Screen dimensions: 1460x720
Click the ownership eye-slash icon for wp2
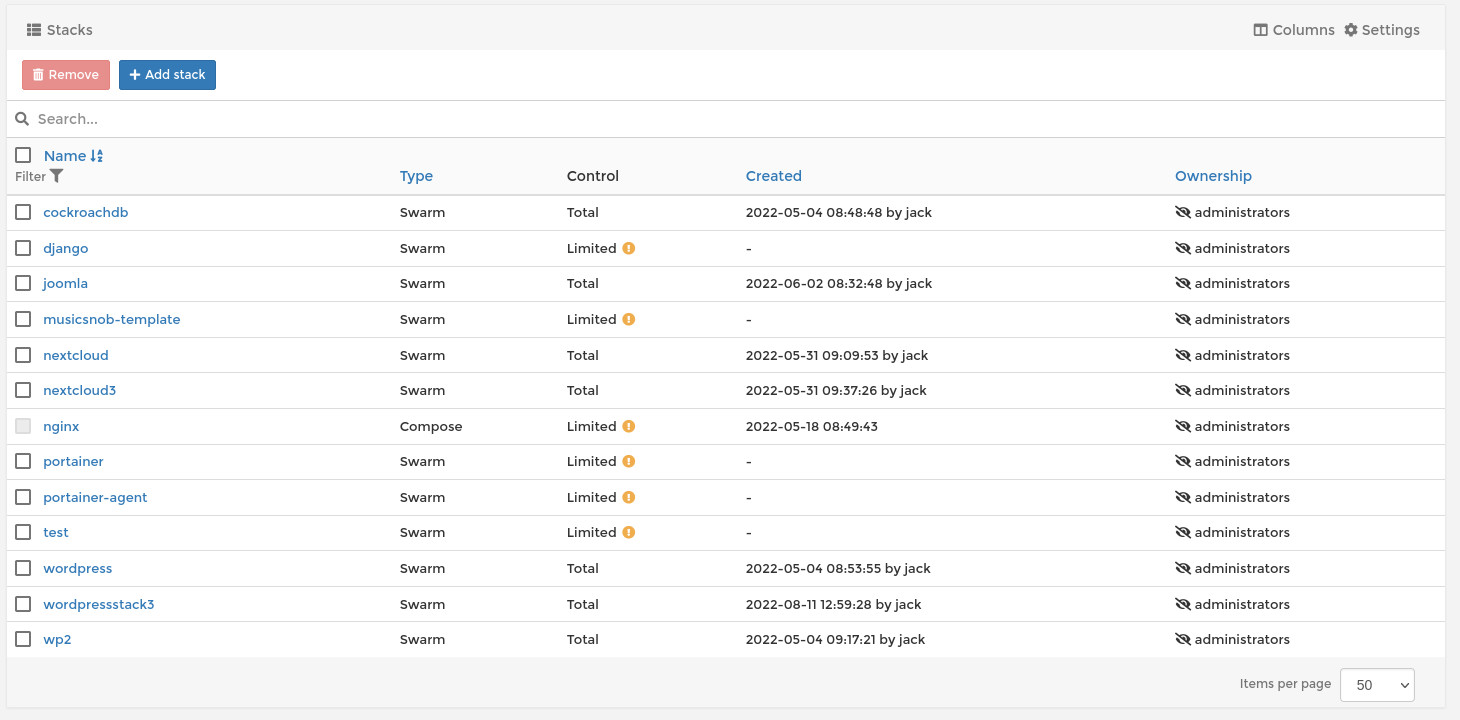tap(1182, 640)
